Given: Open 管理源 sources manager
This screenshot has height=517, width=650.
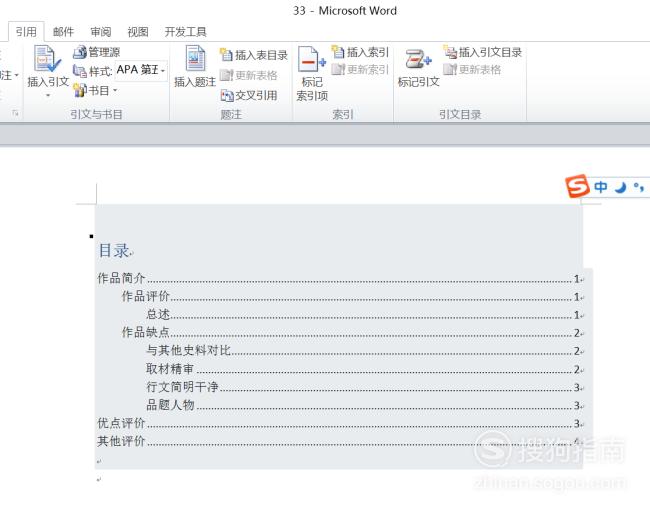Looking at the screenshot, I should point(97,52).
